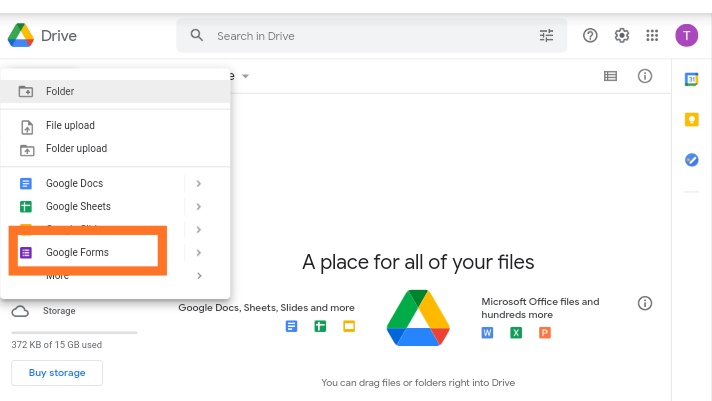Open Settings gear icon

(x=622, y=35)
